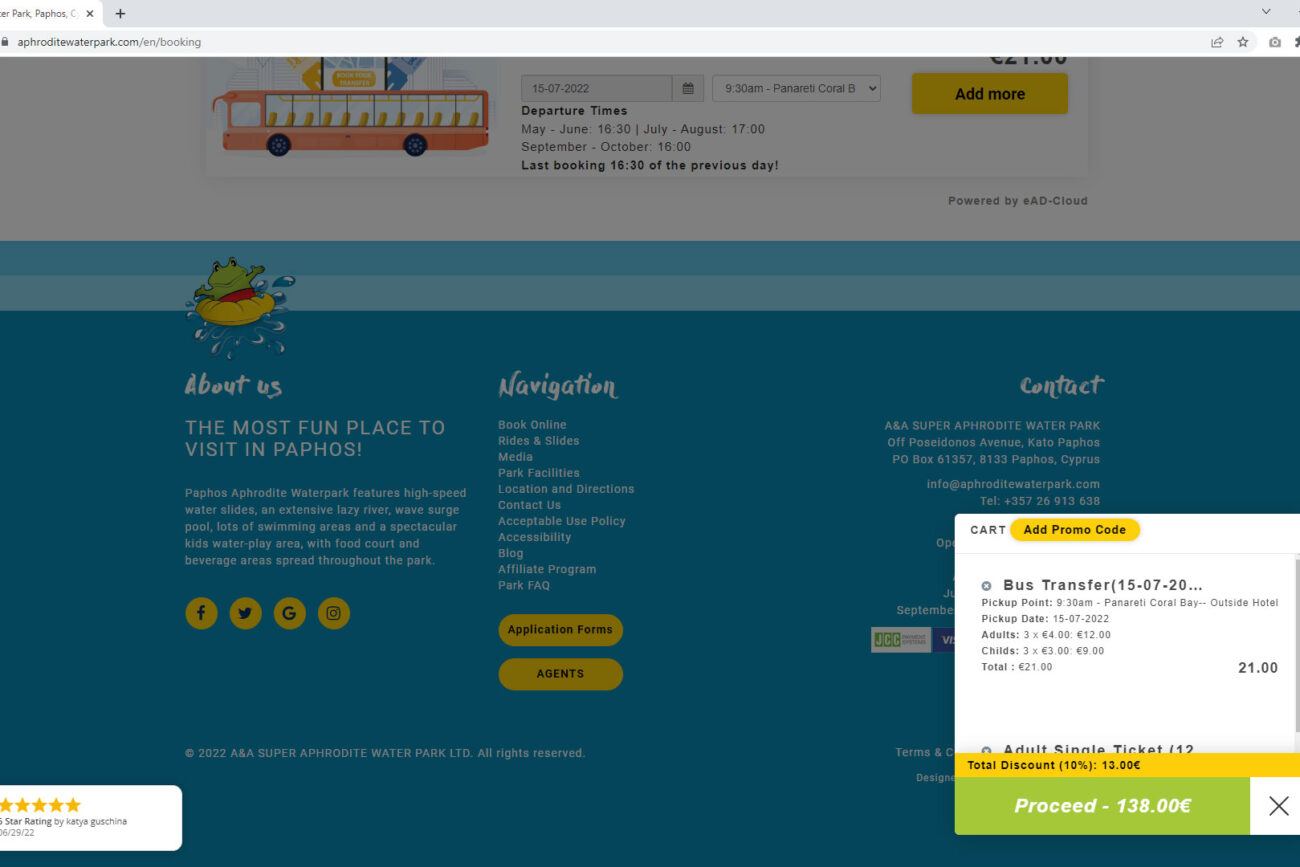Open the Facebook social icon
The image size is (1300, 867).
coord(201,613)
